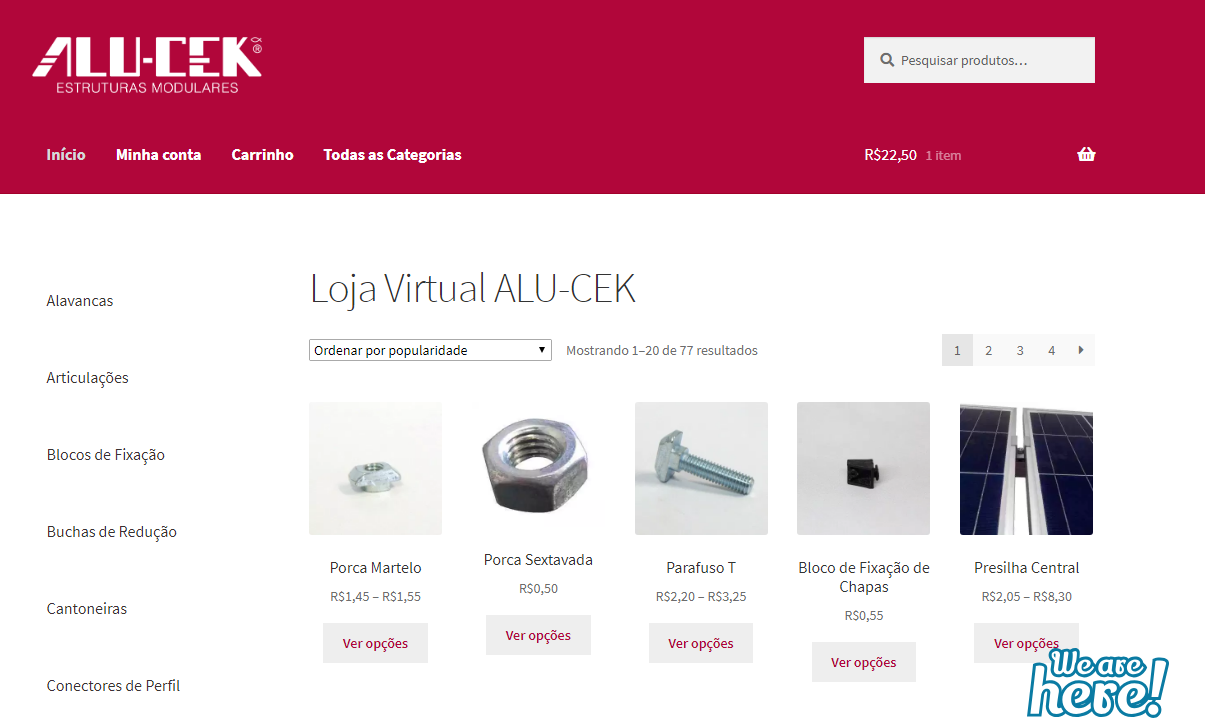
Task: Click Ver opções under Parafuso T
Action: [x=701, y=643]
